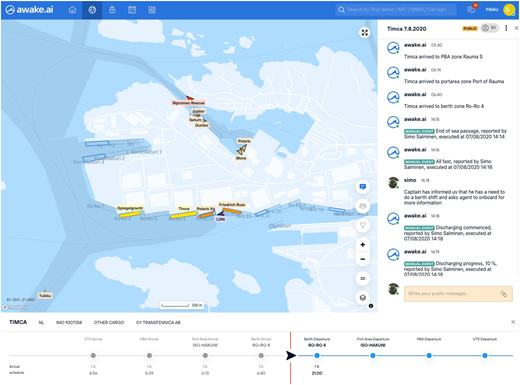
Task: Click the Polaris vessel label on map
Action: point(244,141)
